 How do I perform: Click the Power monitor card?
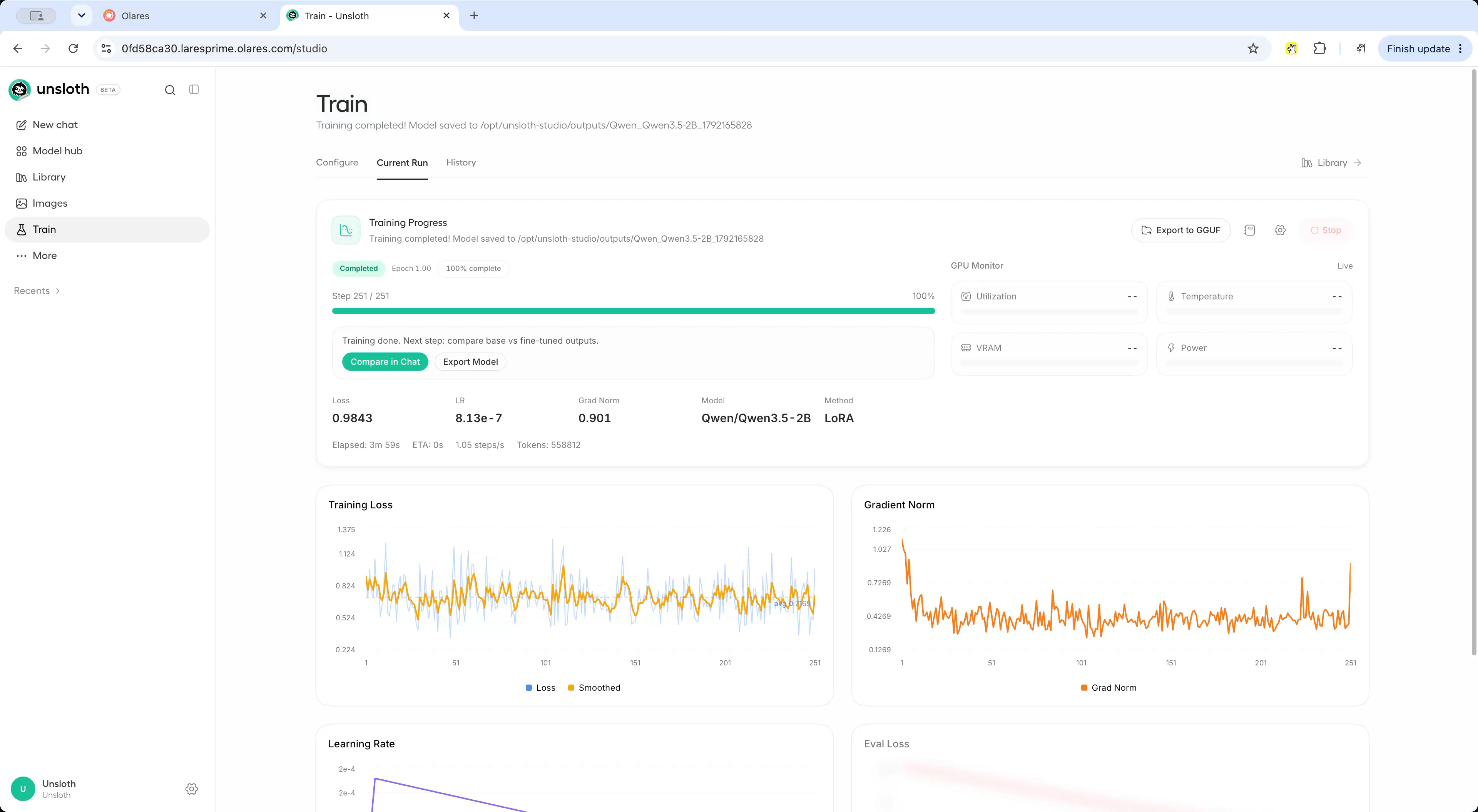(1254, 354)
